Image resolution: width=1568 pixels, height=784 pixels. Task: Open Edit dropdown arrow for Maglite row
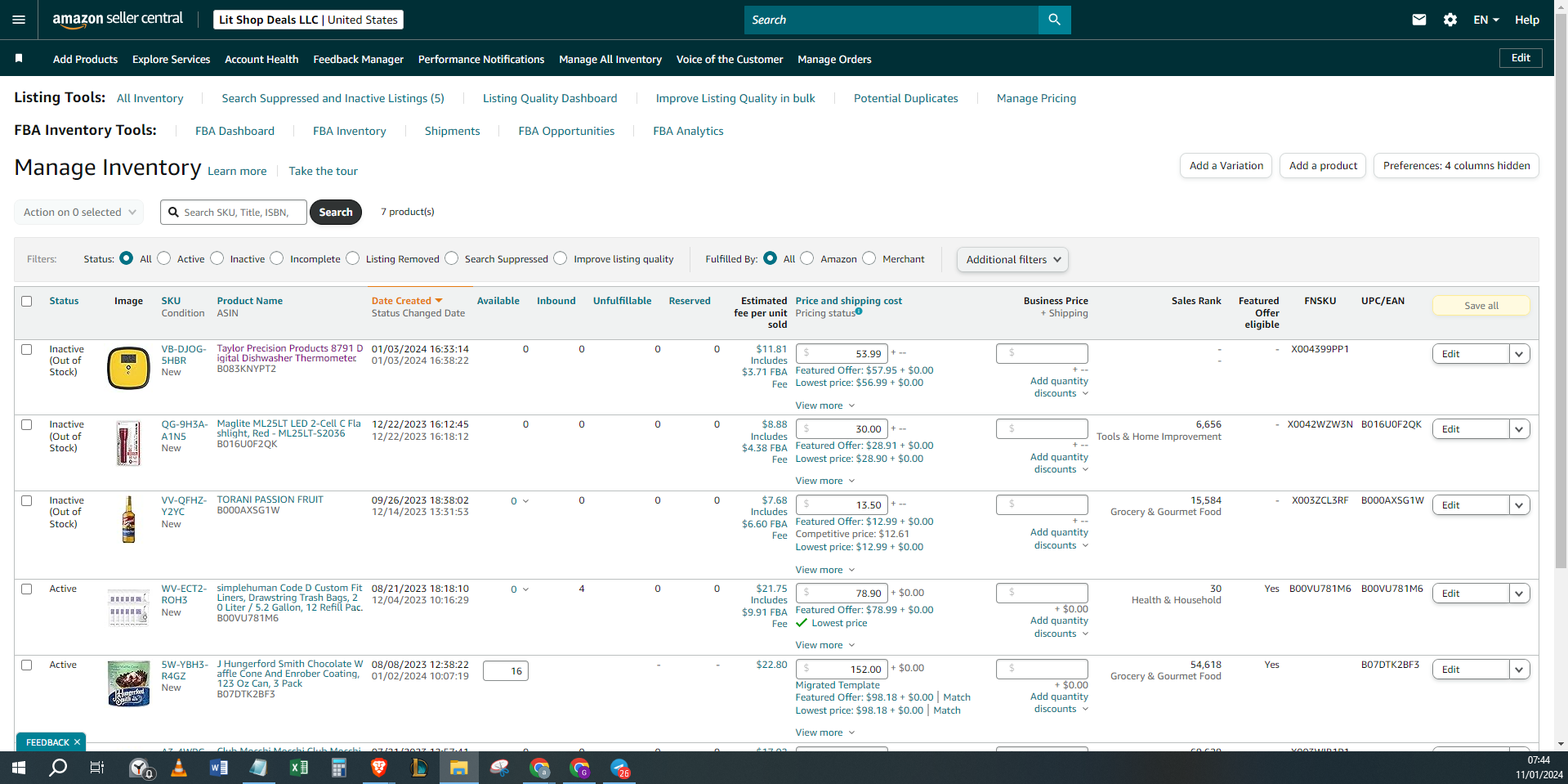(1519, 429)
